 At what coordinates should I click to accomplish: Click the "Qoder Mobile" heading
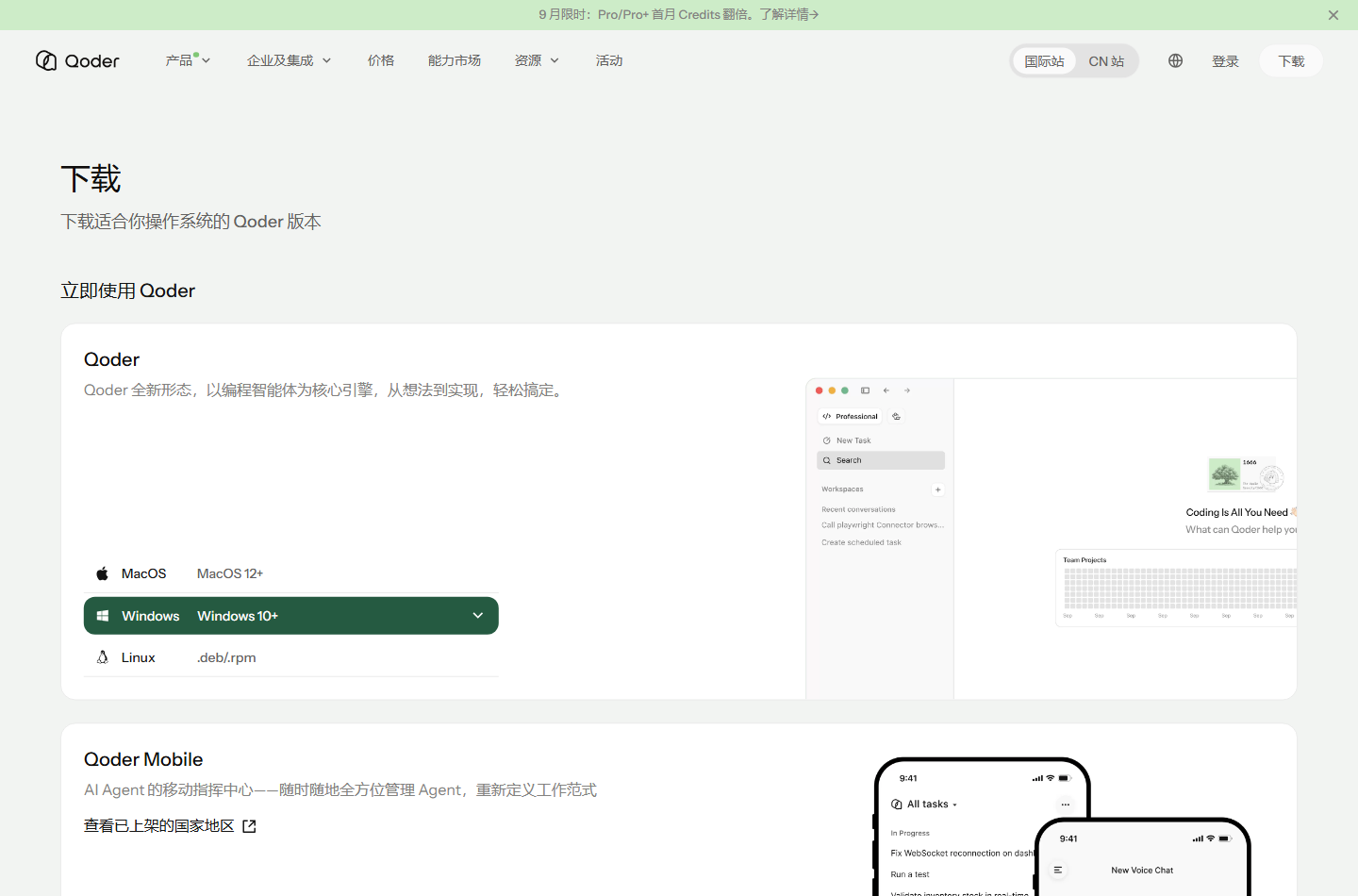point(143,759)
